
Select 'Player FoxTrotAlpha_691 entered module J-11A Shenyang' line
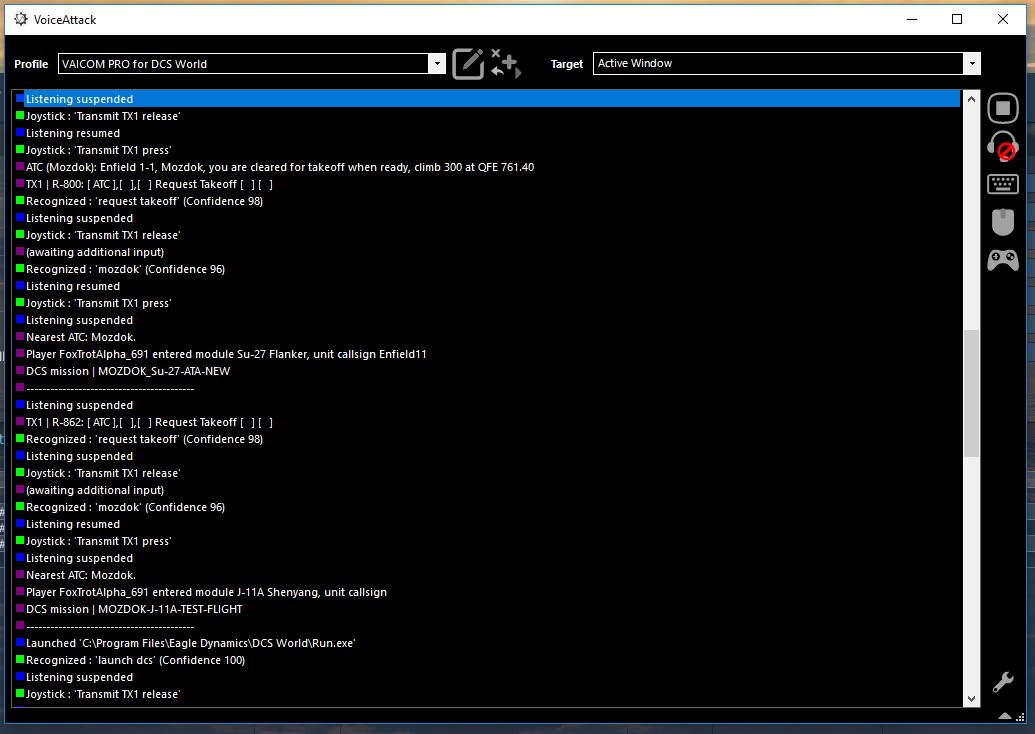coord(206,592)
